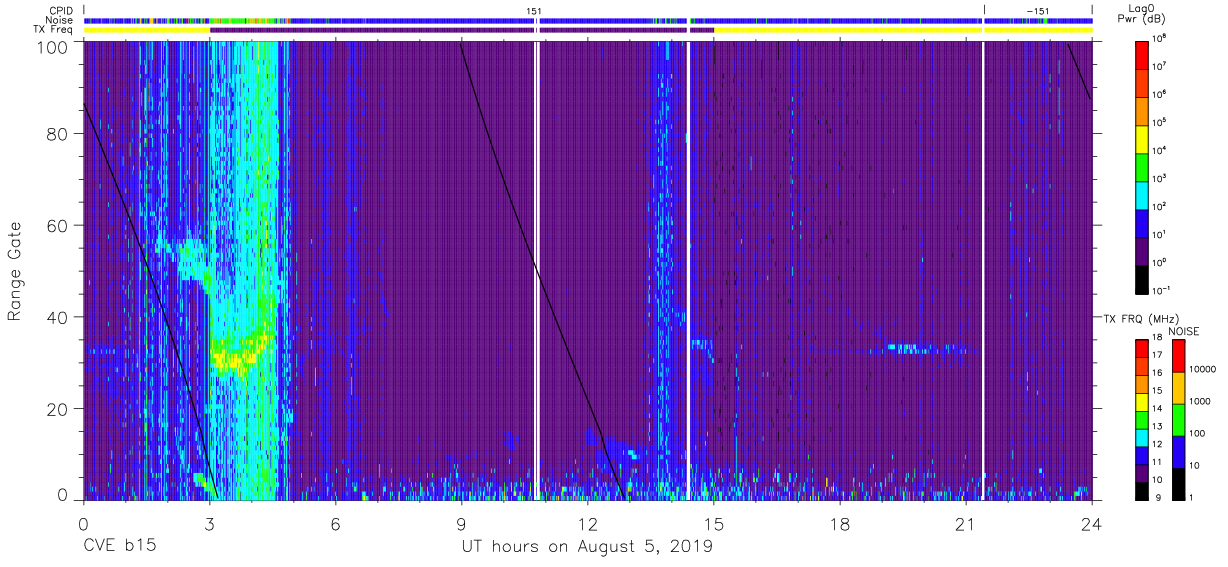Click the y-axis tick label '40'
Screen dimensions: 1228x567
pyautogui.click(x=58, y=317)
